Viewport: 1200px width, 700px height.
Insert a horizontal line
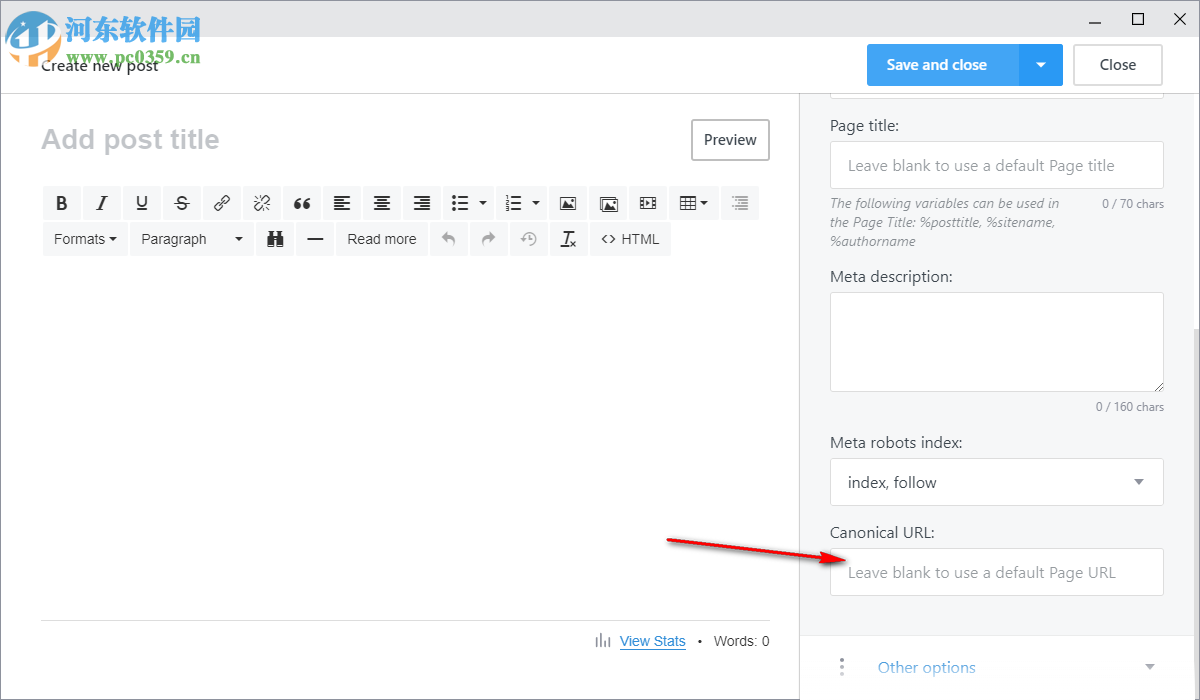(315, 239)
